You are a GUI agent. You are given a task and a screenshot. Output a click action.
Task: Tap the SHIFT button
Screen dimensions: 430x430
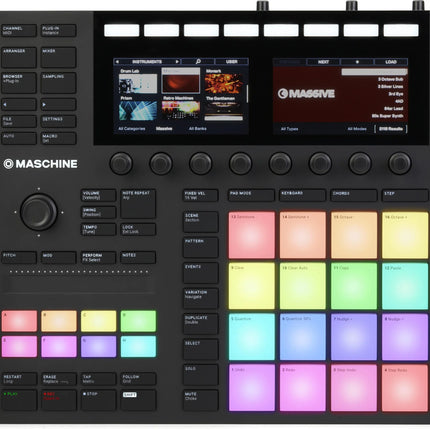coord(138,400)
